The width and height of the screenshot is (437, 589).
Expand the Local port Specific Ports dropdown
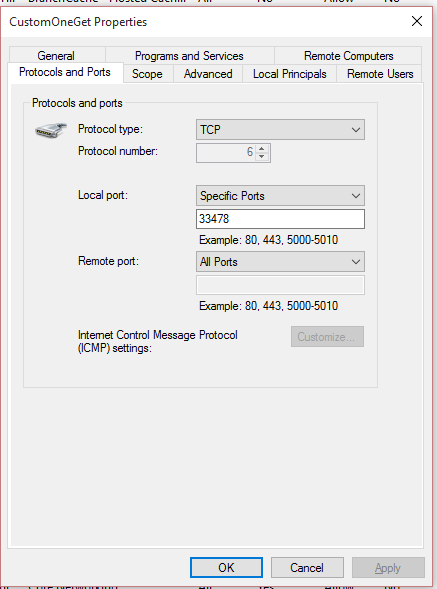pyautogui.click(x=280, y=196)
